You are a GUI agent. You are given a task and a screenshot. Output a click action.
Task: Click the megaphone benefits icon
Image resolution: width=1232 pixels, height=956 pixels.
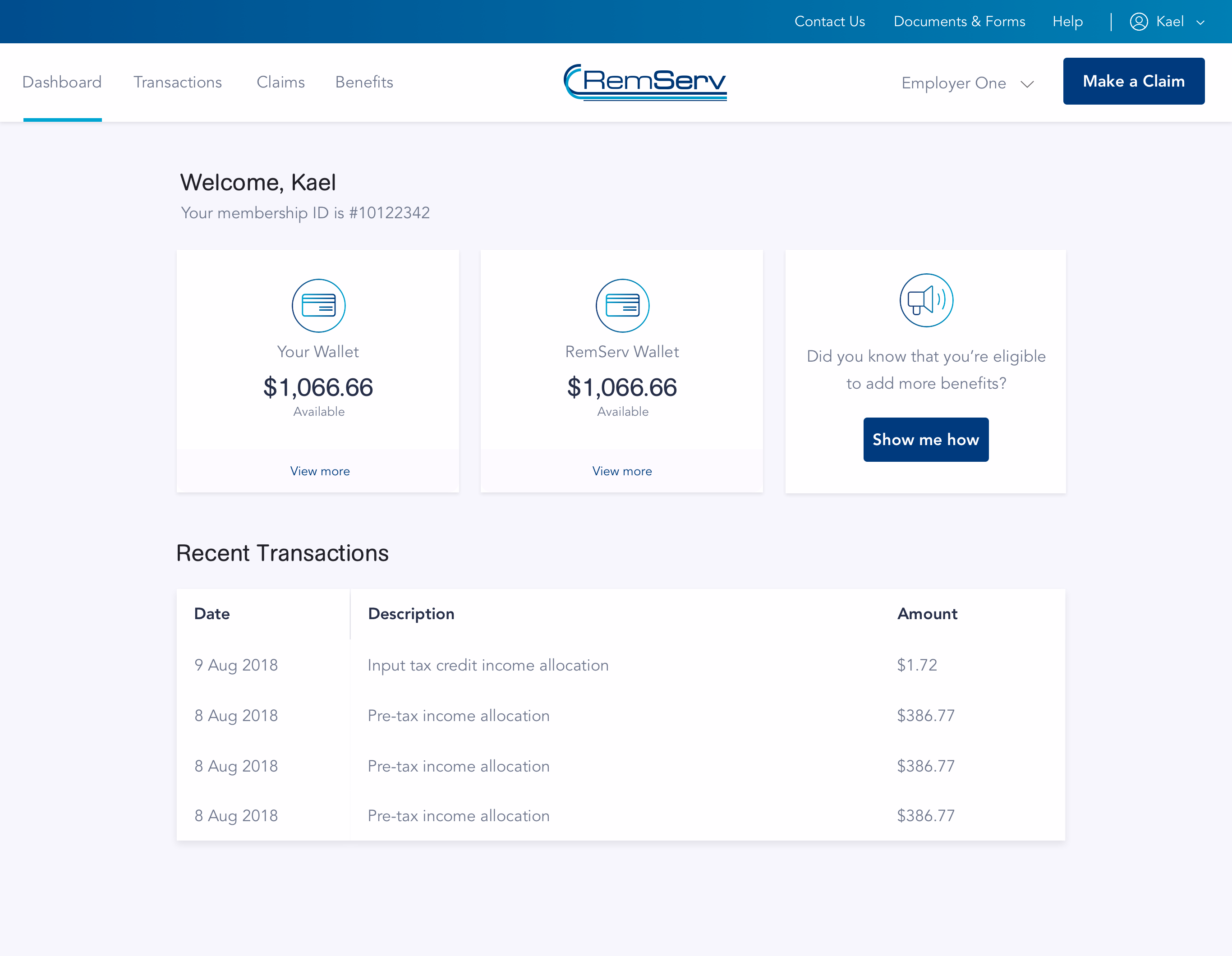[926, 300]
